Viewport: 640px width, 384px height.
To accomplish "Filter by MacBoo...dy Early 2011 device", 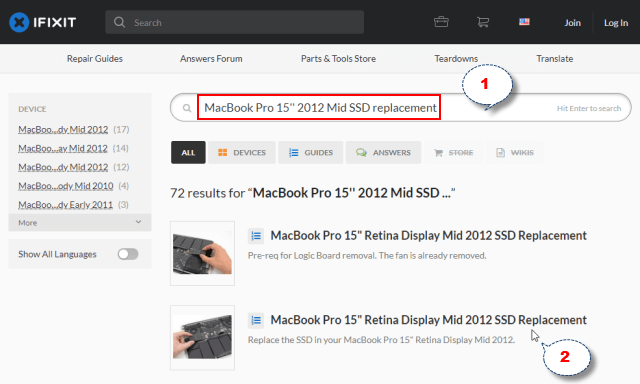I will pyautogui.click(x=65, y=204).
